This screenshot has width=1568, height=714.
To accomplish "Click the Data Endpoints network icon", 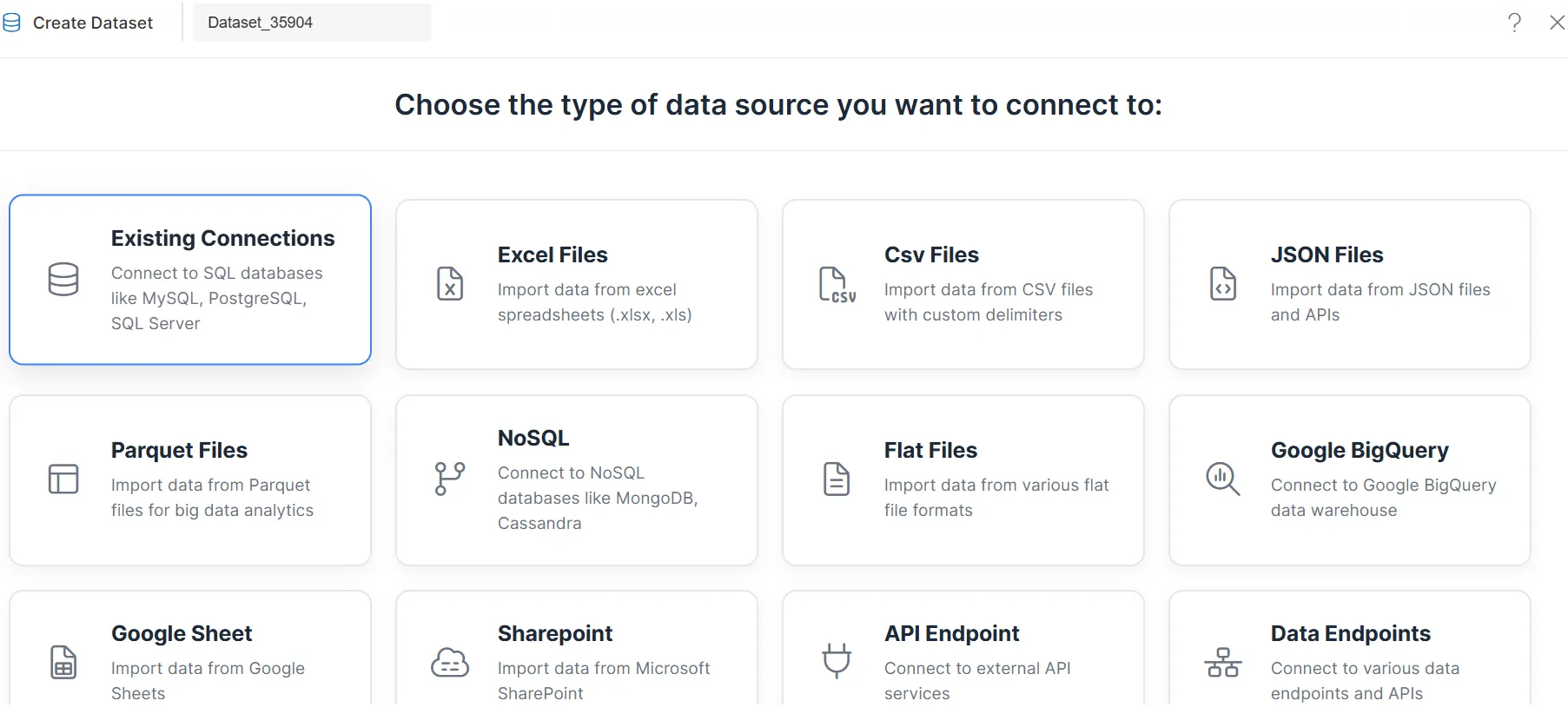I will (x=1223, y=663).
